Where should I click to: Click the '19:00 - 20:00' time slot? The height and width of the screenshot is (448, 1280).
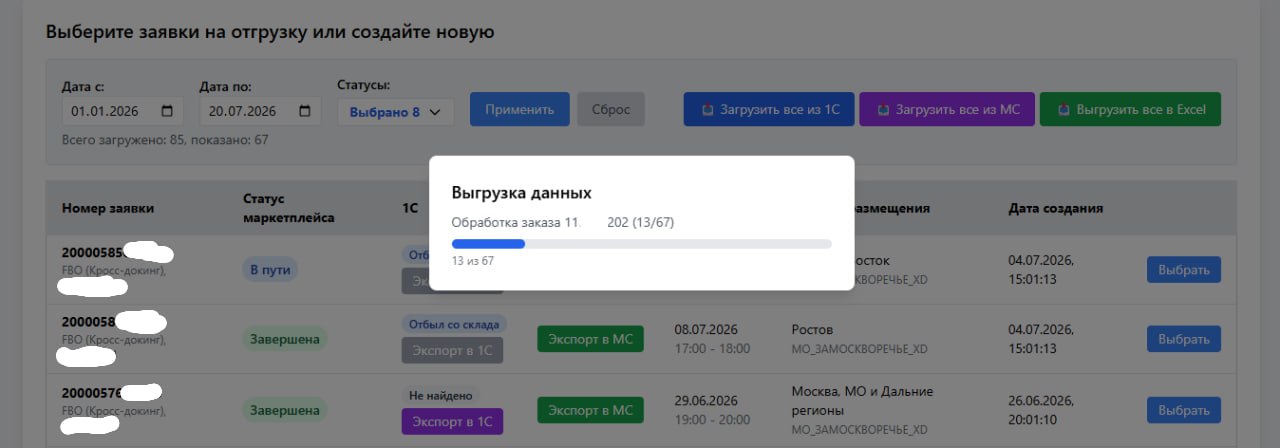pos(712,418)
